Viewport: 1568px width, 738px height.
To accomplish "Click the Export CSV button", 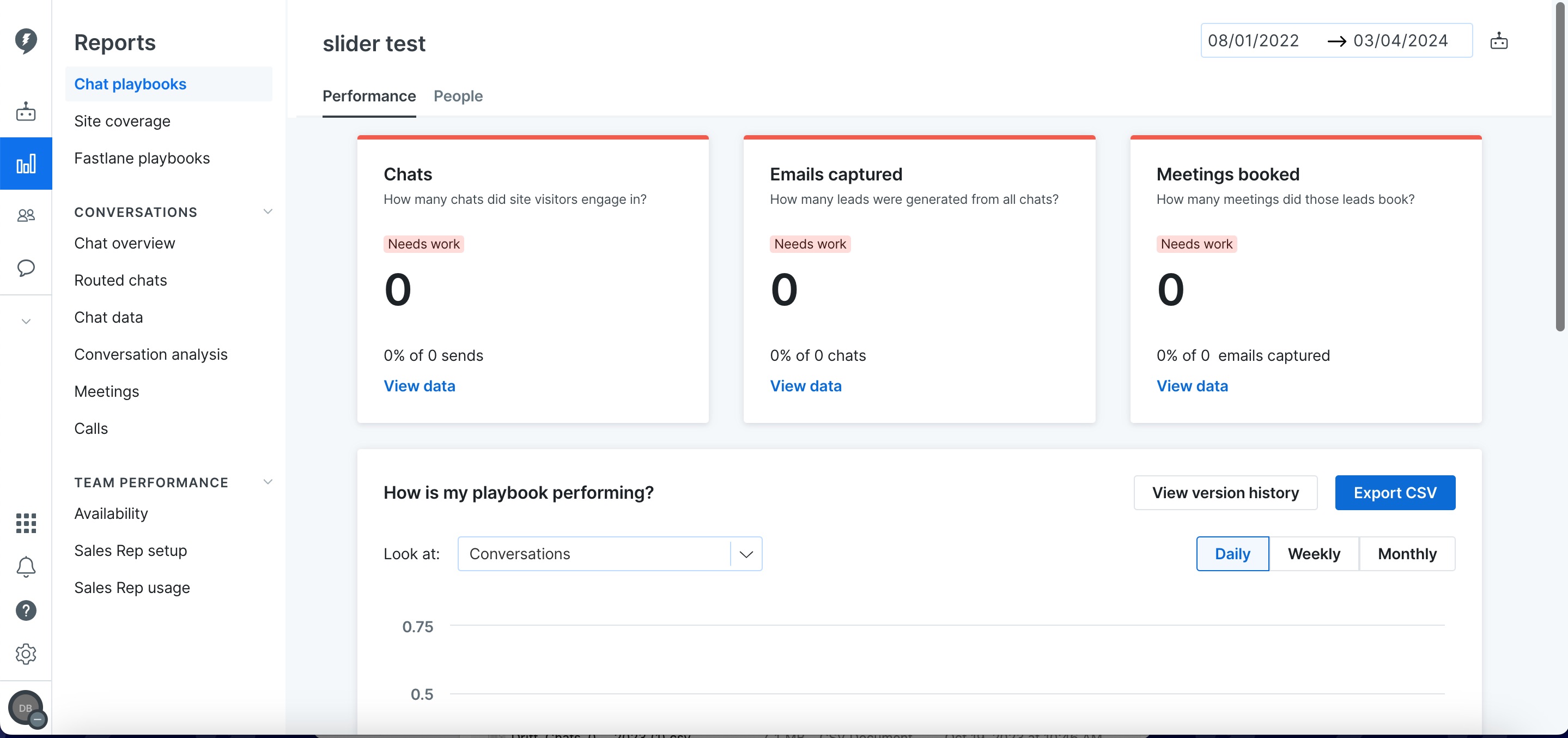I will point(1395,492).
